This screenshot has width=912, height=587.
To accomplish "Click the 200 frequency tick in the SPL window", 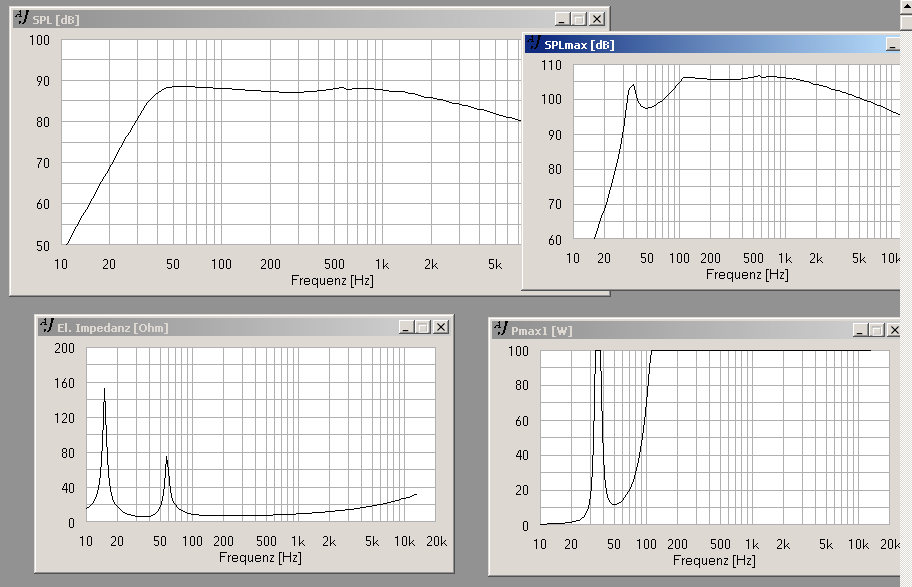I will 270,265.
